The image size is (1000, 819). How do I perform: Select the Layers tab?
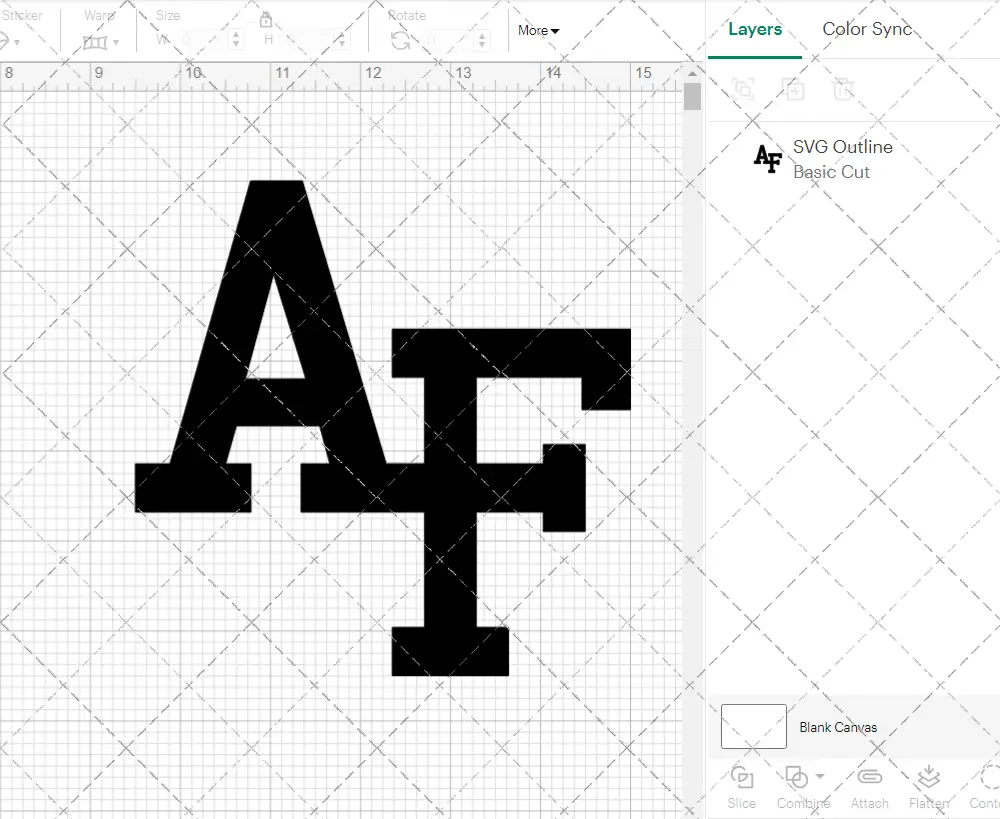point(754,29)
